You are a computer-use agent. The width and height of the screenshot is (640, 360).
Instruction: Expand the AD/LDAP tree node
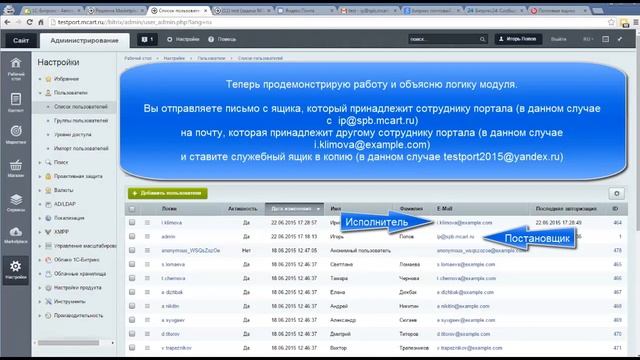pos(40,204)
